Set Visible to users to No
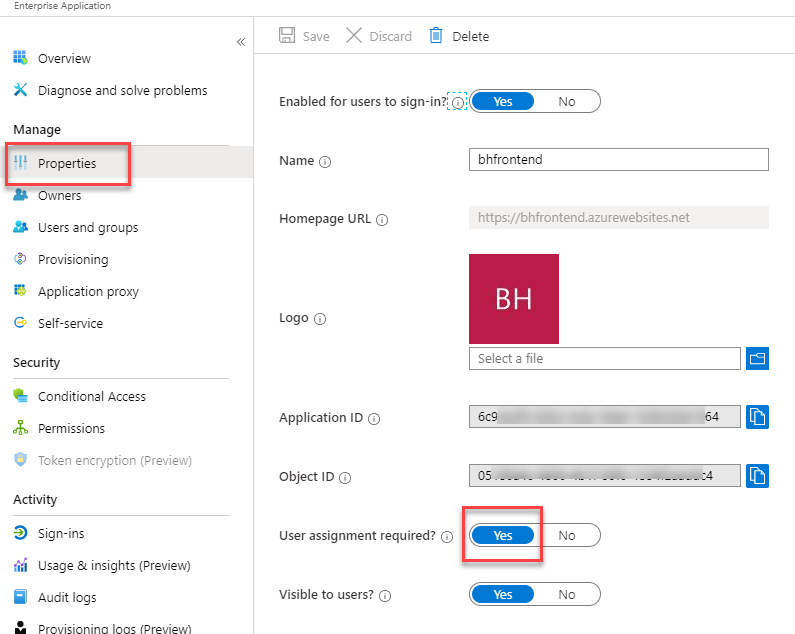 (x=566, y=594)
